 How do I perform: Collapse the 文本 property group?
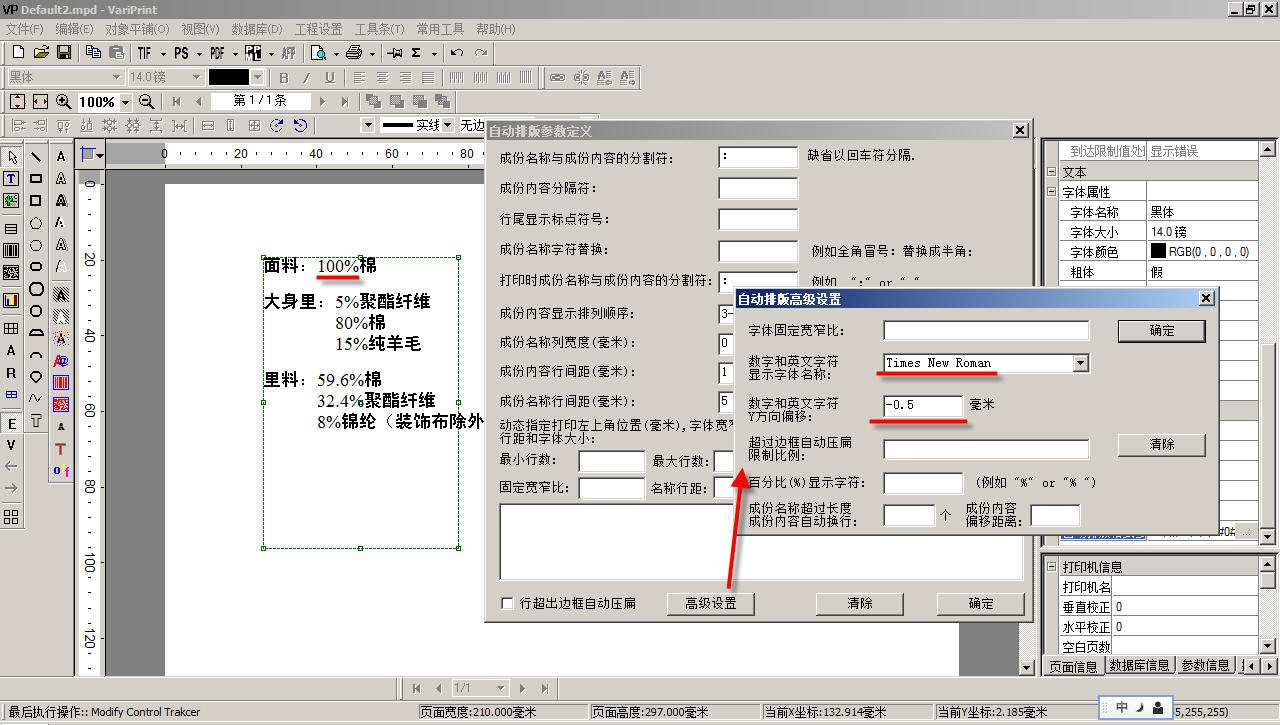pos(1052,172)
